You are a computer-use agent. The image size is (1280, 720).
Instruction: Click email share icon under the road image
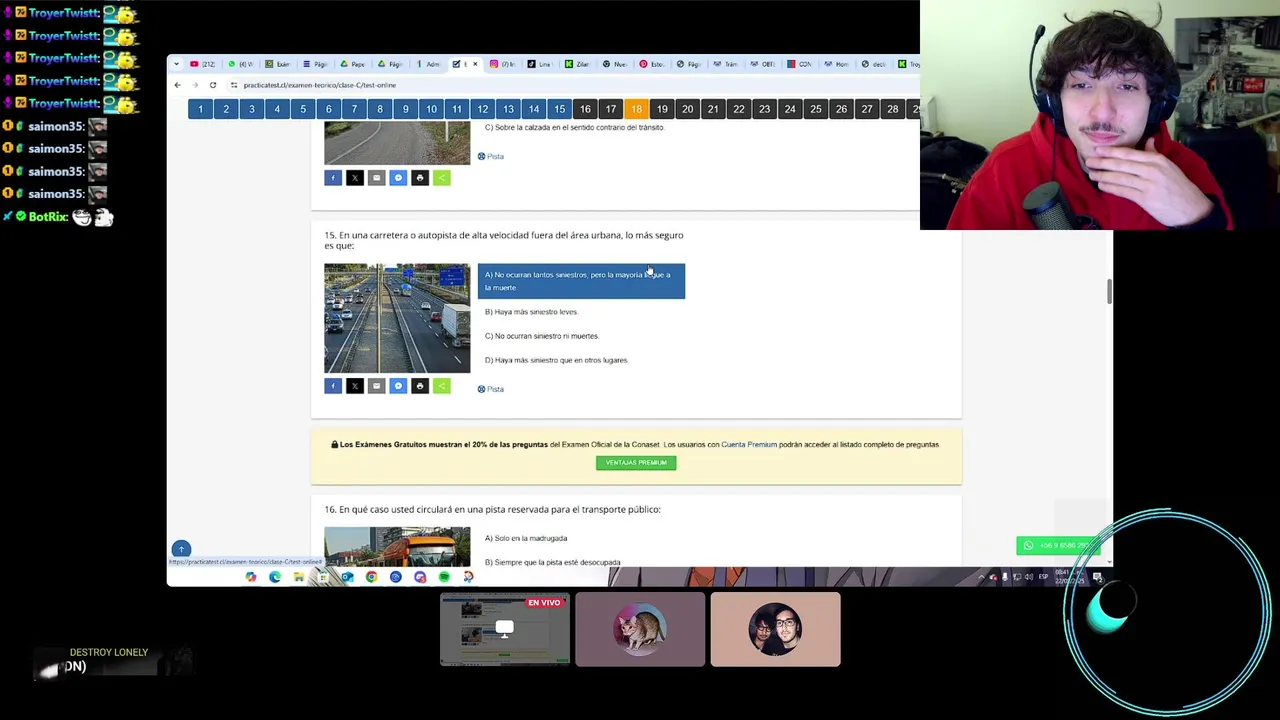tap(376, 178)
